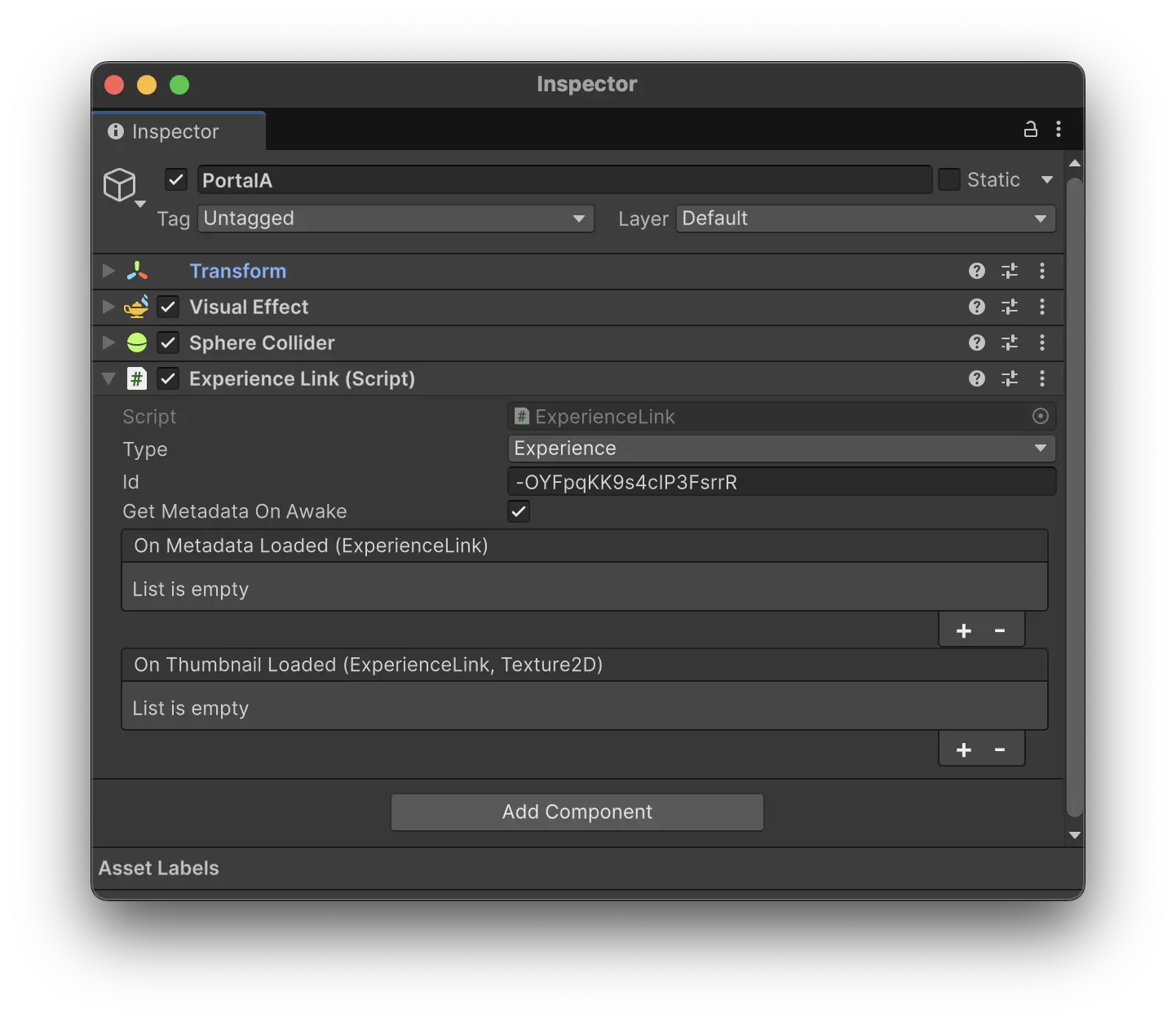Open help for the Transform component
Viewport: 1176px width, 1021px height.
click(976, 271)
